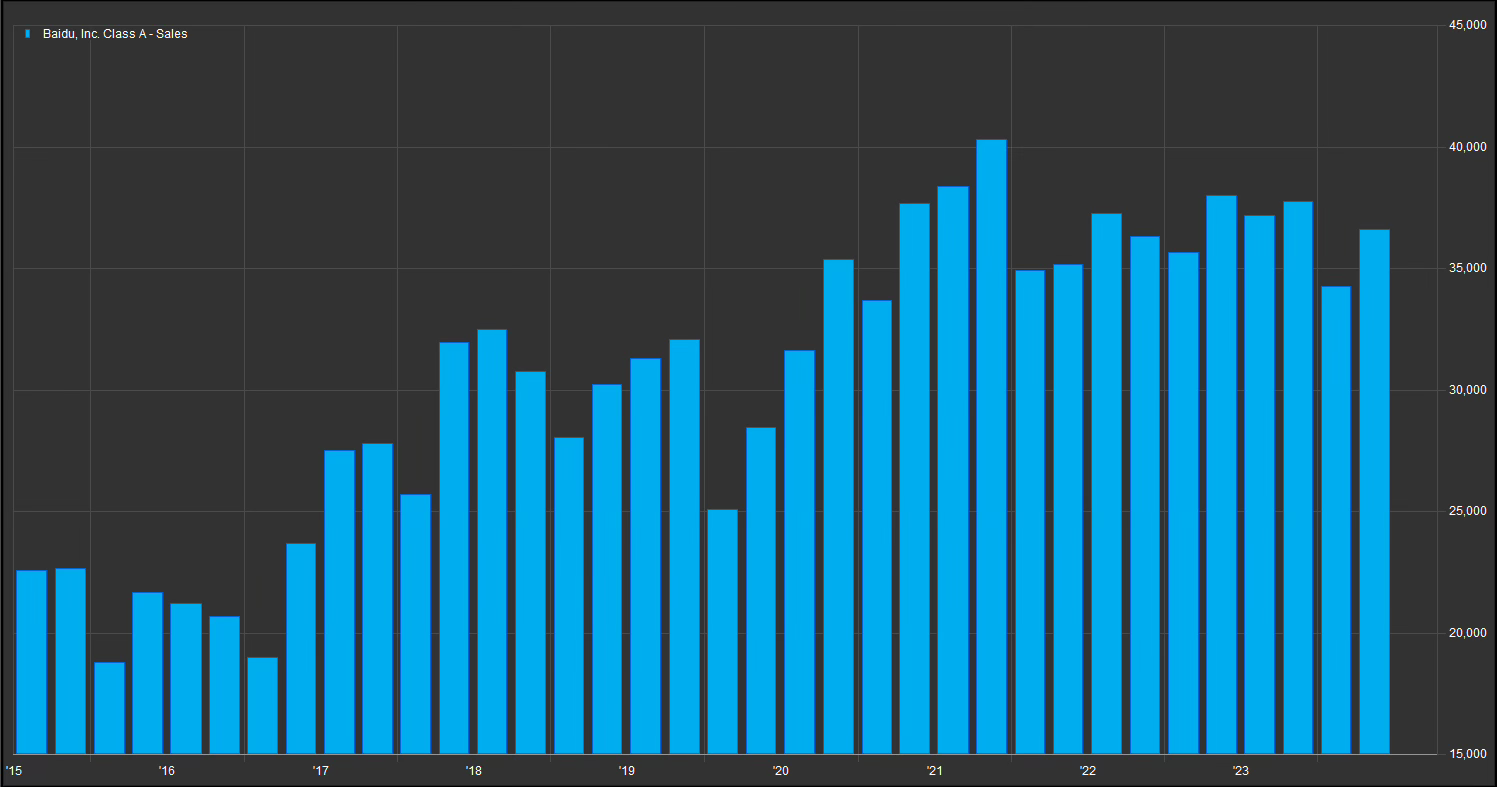Click the very first bar, next to '15
The image size is (1497, 787).
point(32,662)
